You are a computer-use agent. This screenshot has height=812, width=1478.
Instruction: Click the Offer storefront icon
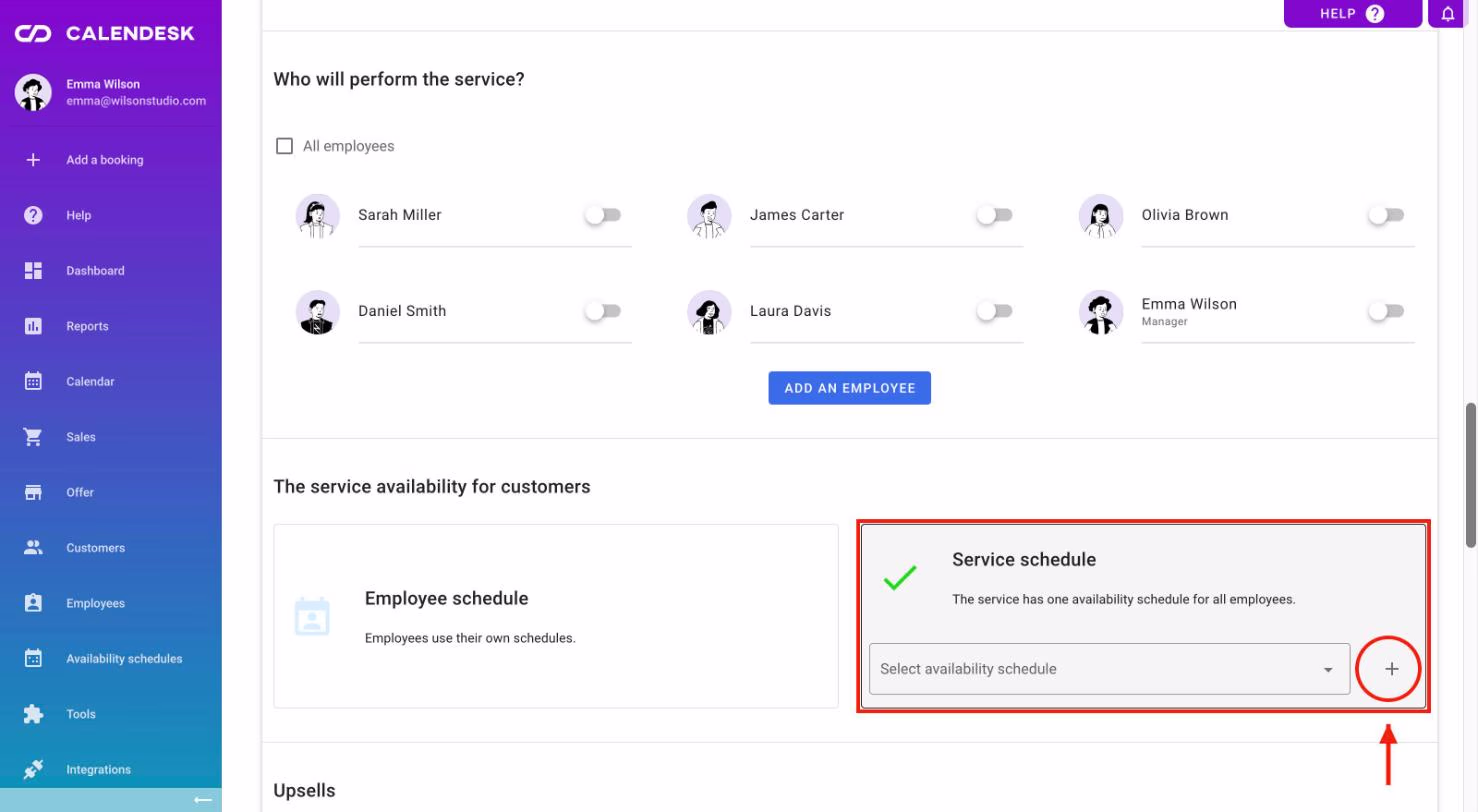click(33, 492)
